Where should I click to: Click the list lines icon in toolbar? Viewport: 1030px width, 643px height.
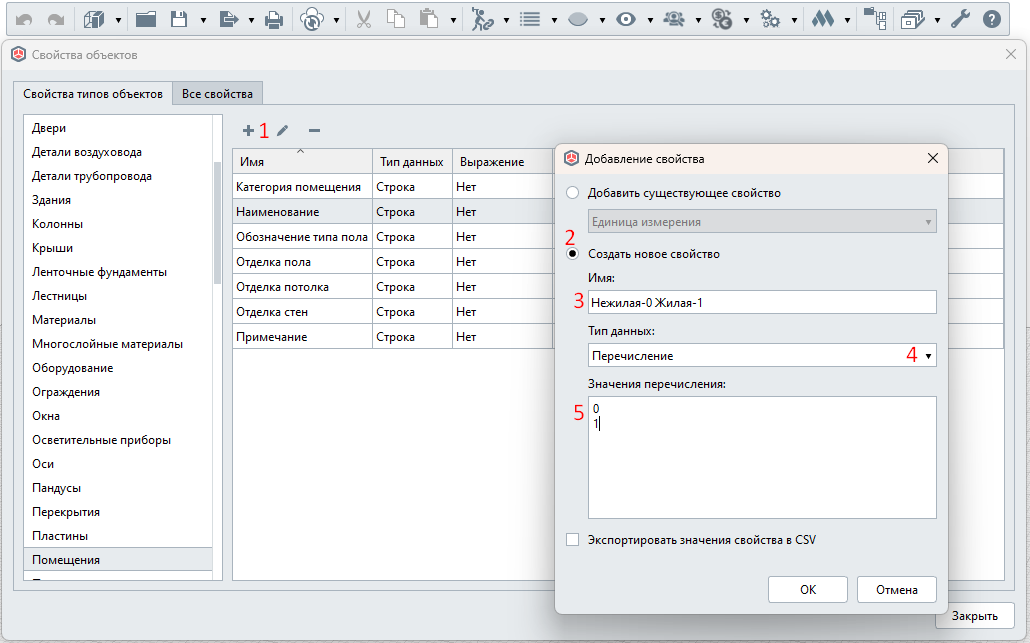(530, 20)
